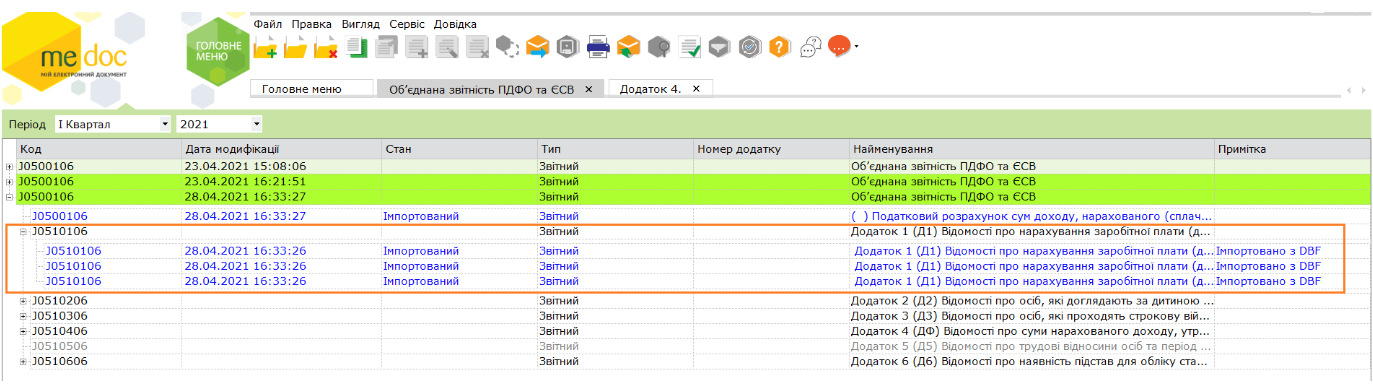
Task: Expand the J0510606 tree node
Action: pos(24,361)
